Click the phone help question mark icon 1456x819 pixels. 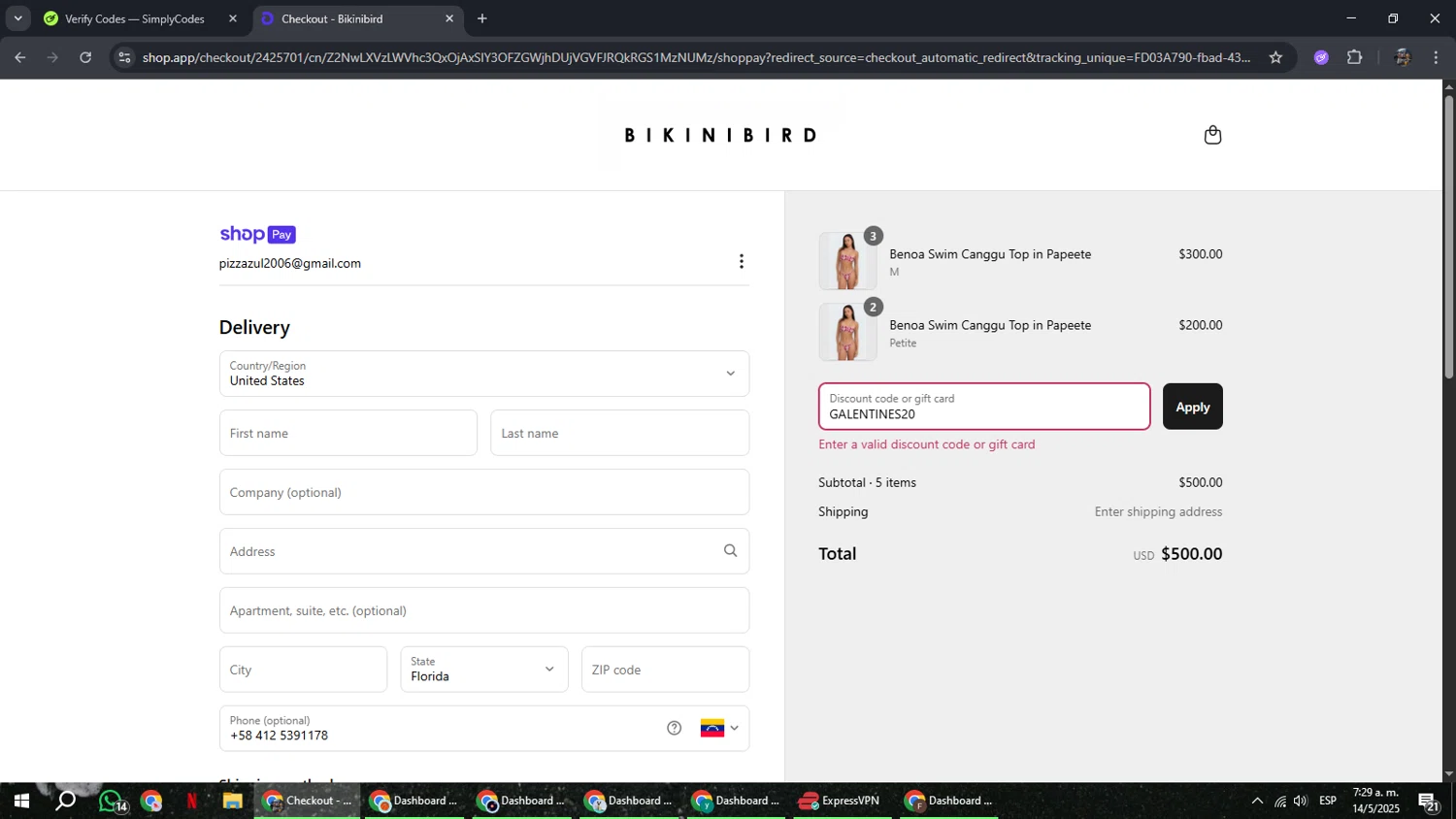675,728
